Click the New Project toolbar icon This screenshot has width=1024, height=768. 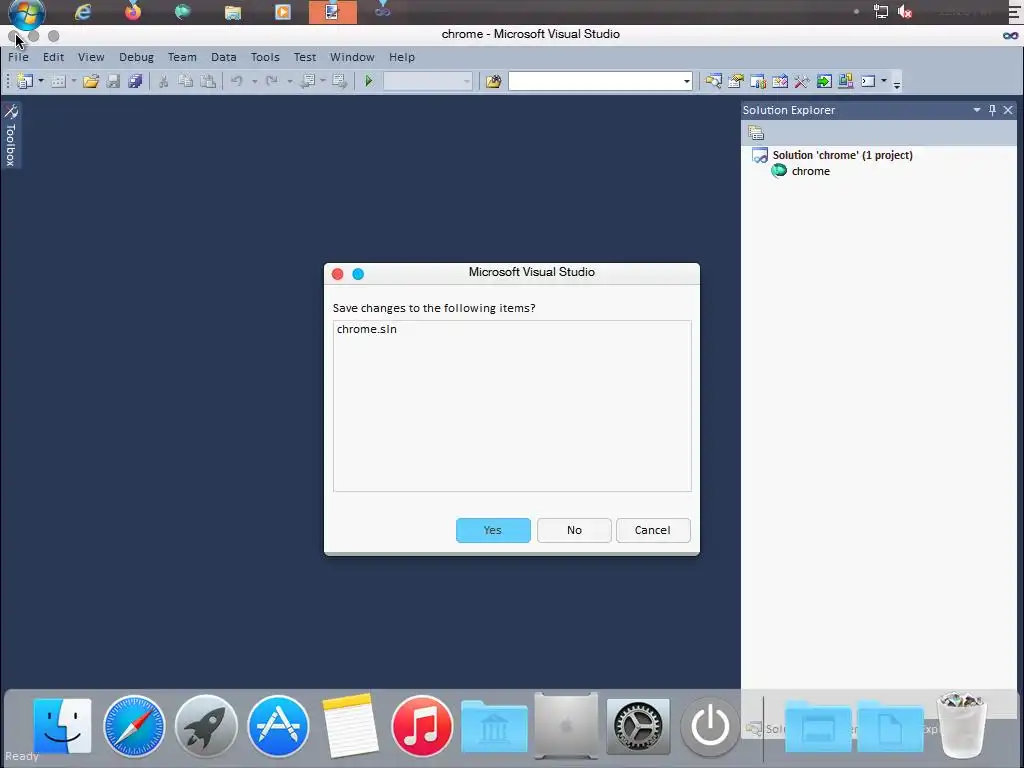coord(25,82)
